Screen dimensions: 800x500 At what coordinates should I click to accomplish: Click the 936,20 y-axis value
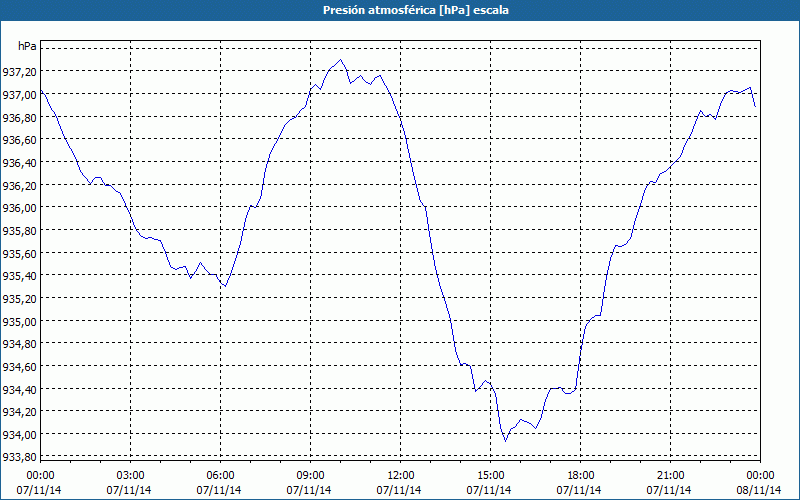coord(19,186)
